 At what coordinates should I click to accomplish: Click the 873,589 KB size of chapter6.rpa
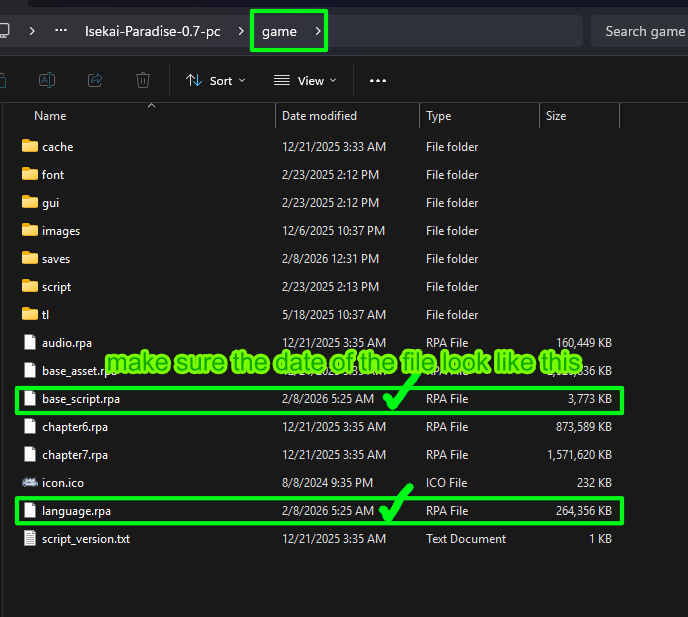pos(584,427)
